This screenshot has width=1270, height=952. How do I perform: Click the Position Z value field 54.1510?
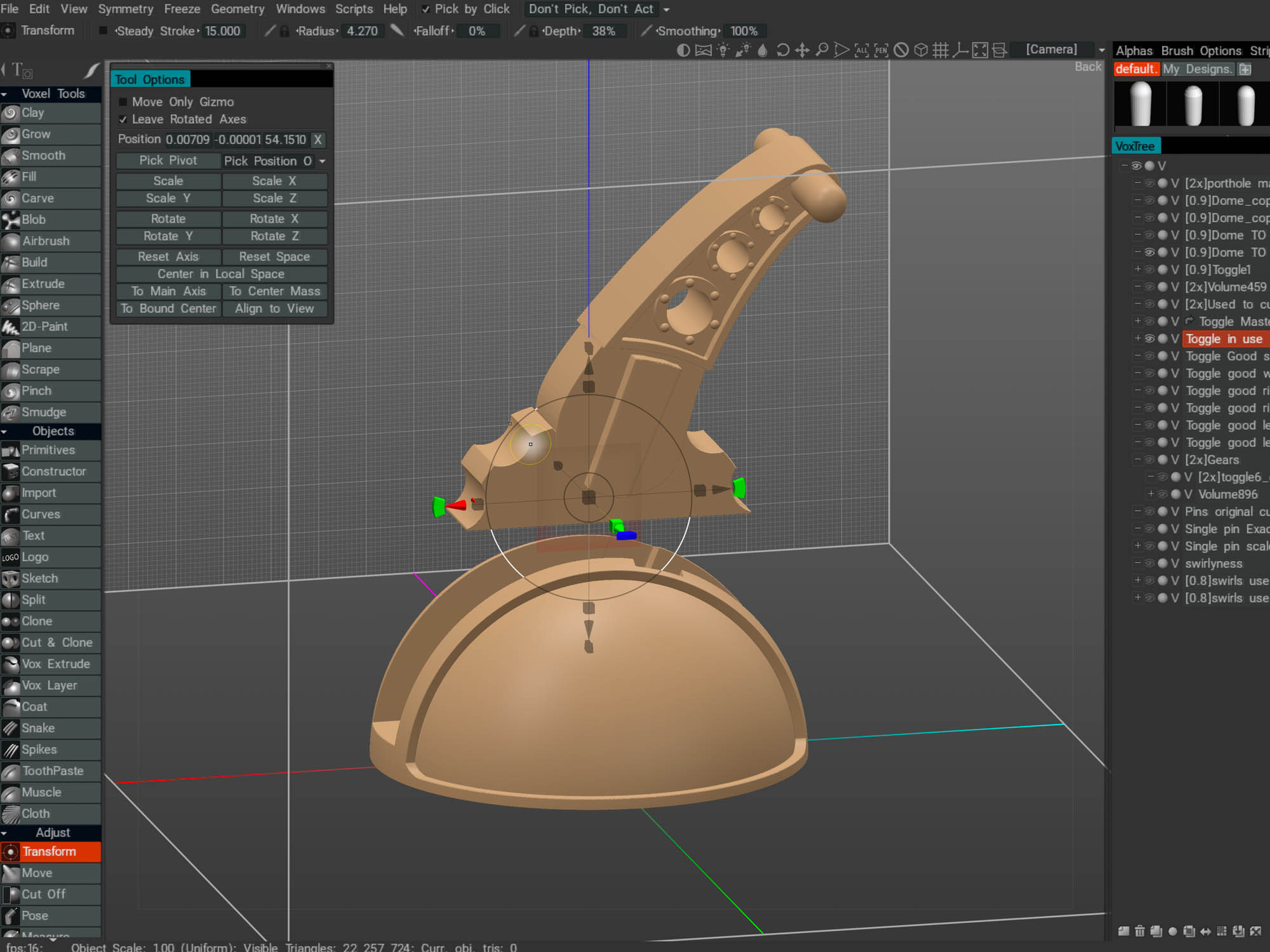tap(285, 140)
